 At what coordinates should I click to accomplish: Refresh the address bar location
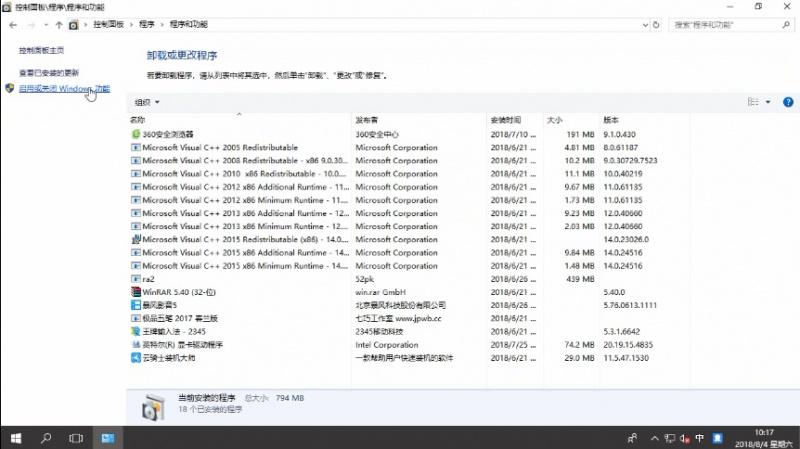pos(656,24)
